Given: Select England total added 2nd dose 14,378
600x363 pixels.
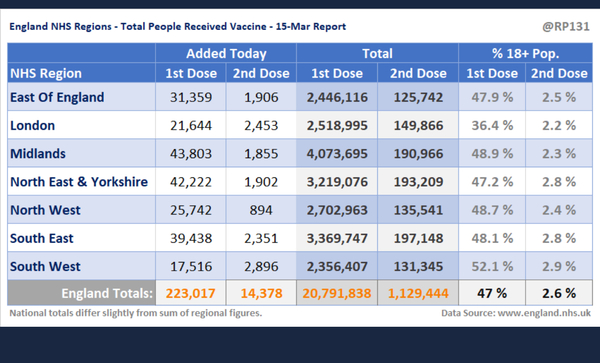Looking at the screenshot, I should [261, 293].
